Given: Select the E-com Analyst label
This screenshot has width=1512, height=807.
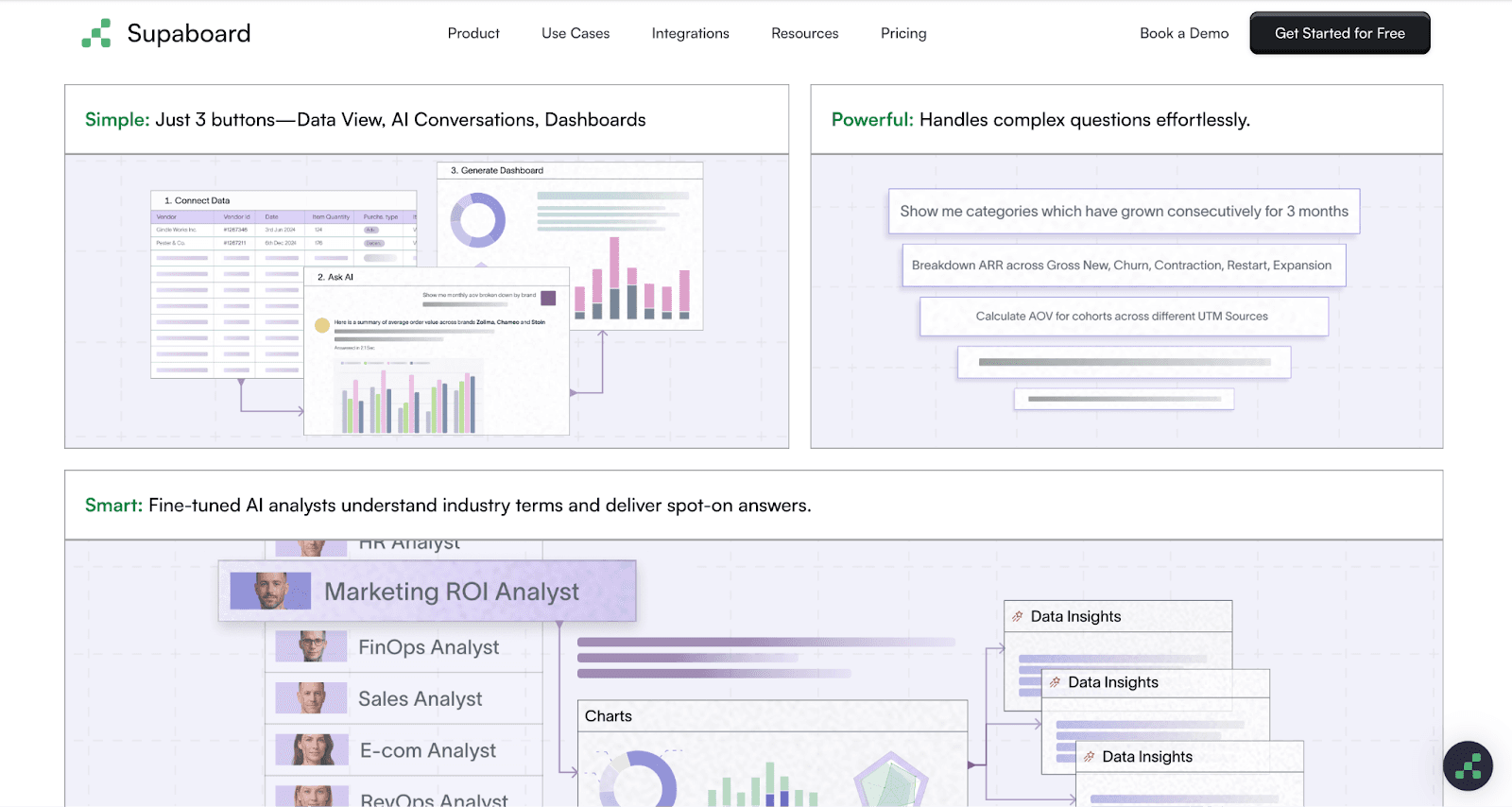Looking at the screenshot, I should tap(428, 750).
